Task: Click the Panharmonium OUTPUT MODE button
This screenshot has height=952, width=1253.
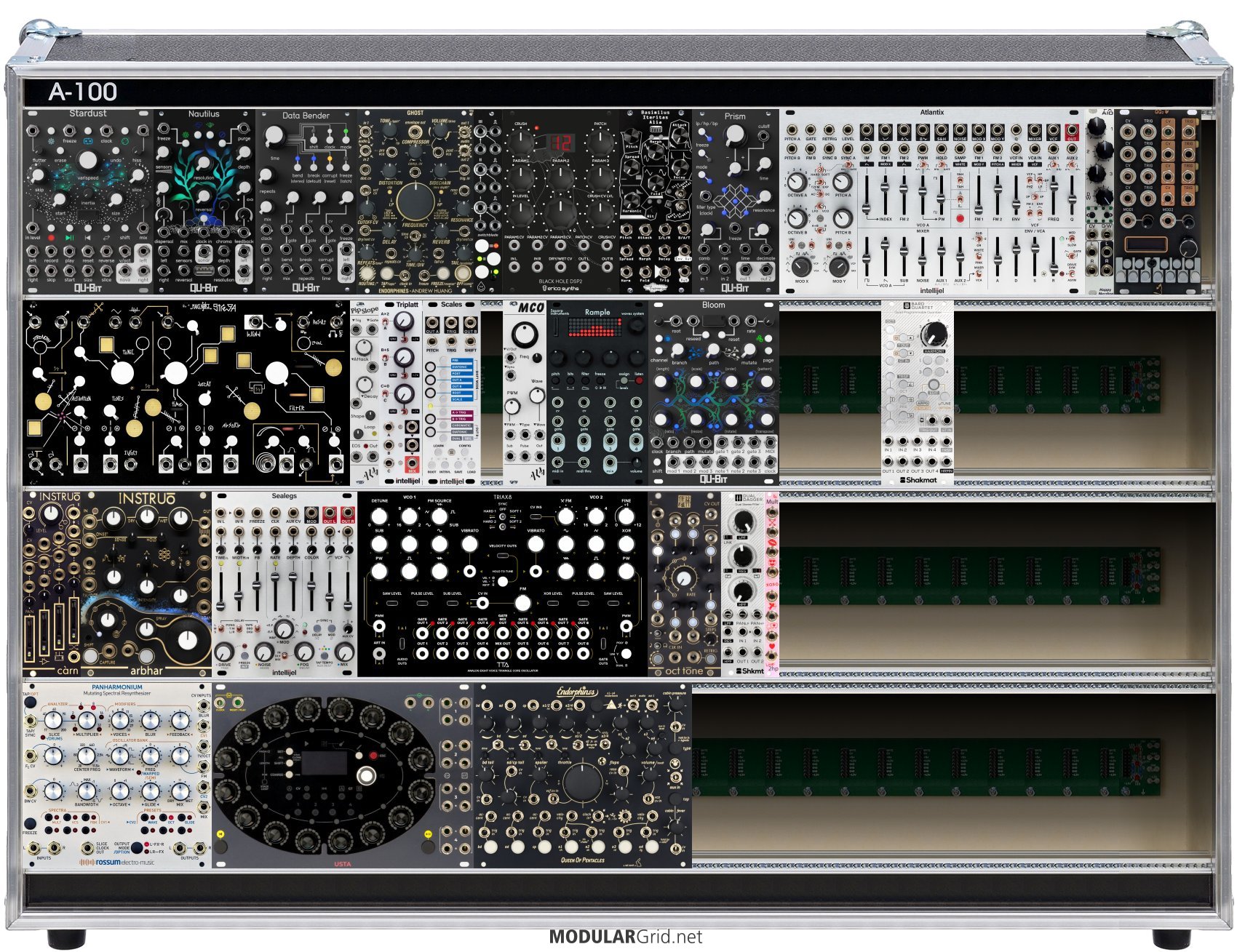Action: coord(136,848)
